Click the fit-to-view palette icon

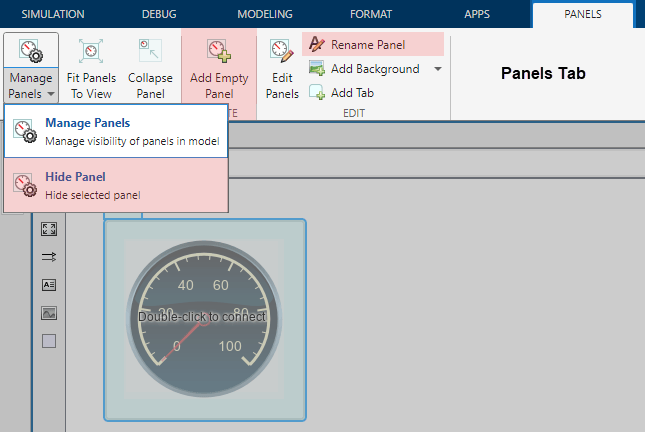(49, 229)
